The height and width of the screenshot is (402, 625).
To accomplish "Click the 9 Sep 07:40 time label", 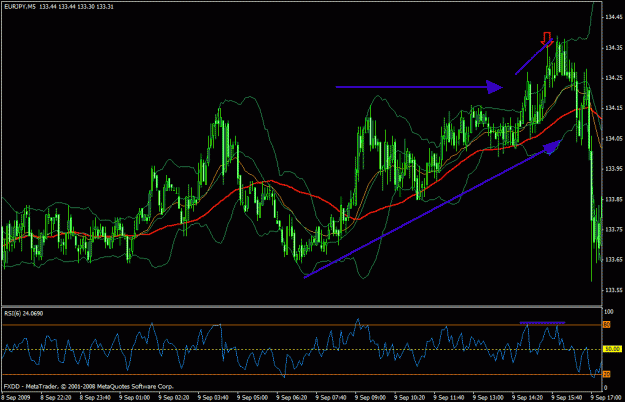I will tap(331, 397).
